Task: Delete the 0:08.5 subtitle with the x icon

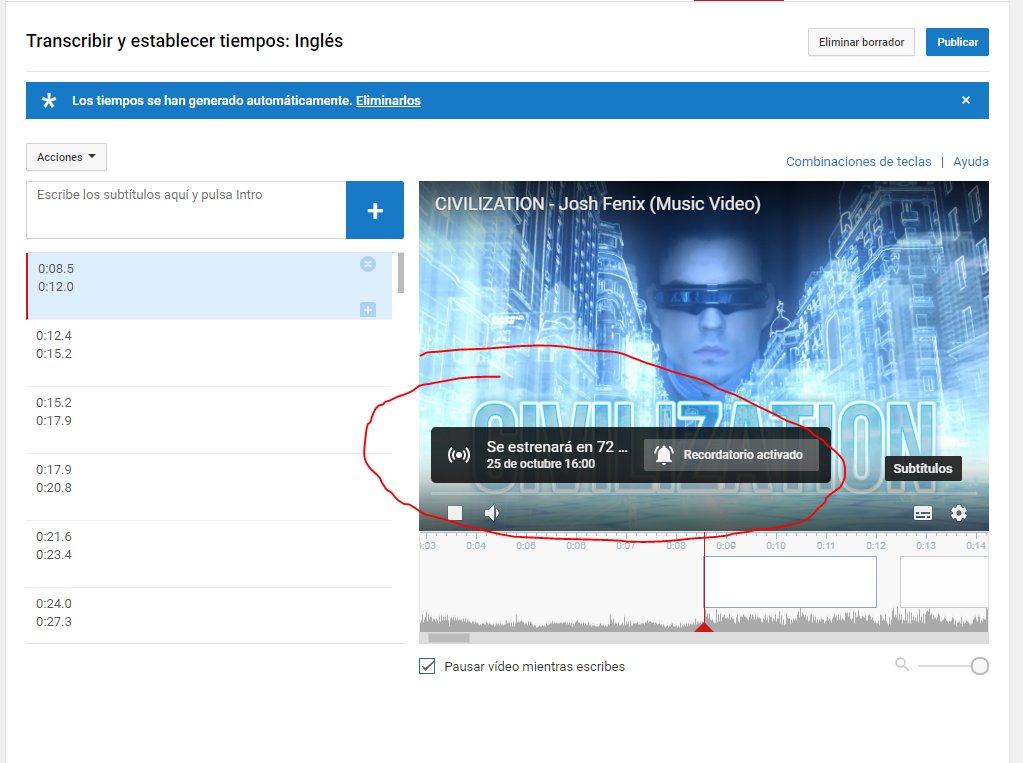Action: click(x=368, y=264)
